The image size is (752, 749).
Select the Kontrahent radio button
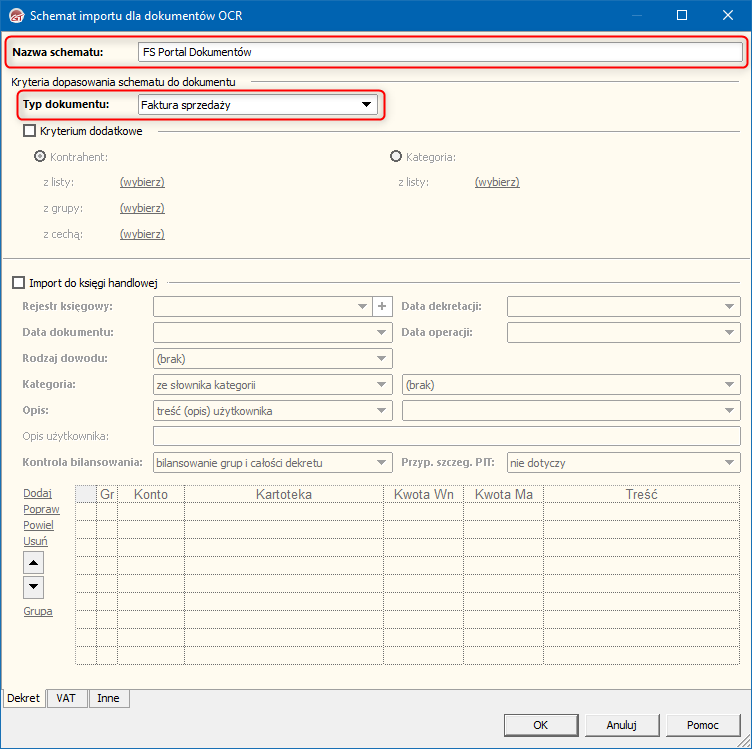pyautogui.click(x=40, y=156)
